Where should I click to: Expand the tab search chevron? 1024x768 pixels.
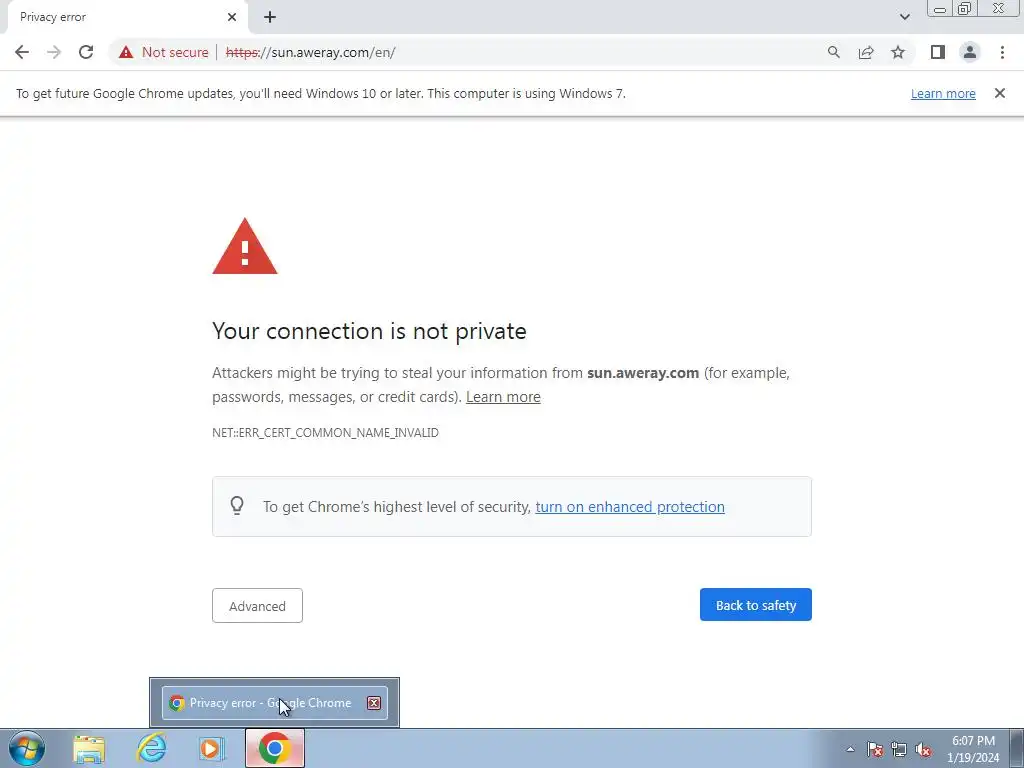[904, 17]
